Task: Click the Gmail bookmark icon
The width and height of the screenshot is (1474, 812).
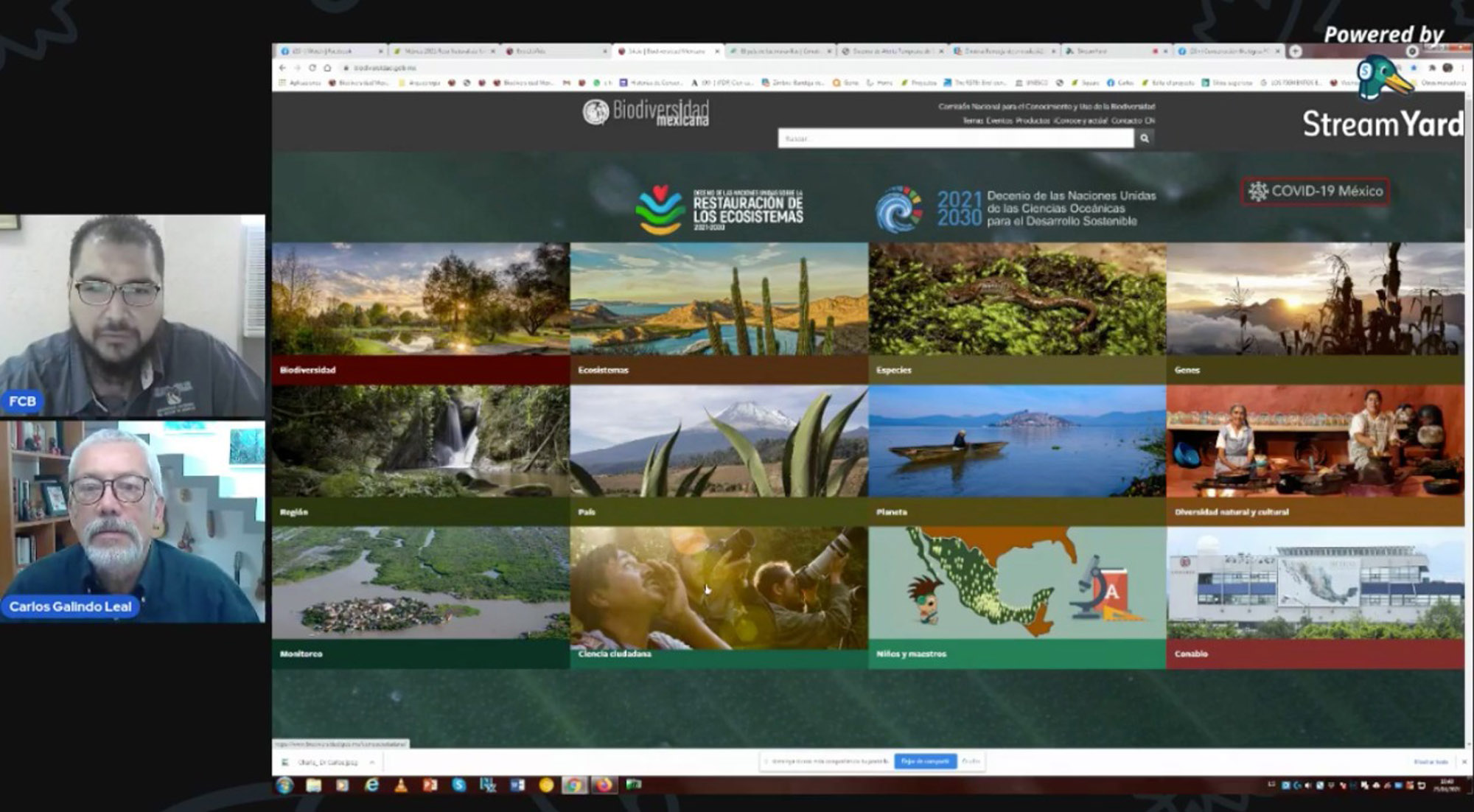Action: coord(566,83)
